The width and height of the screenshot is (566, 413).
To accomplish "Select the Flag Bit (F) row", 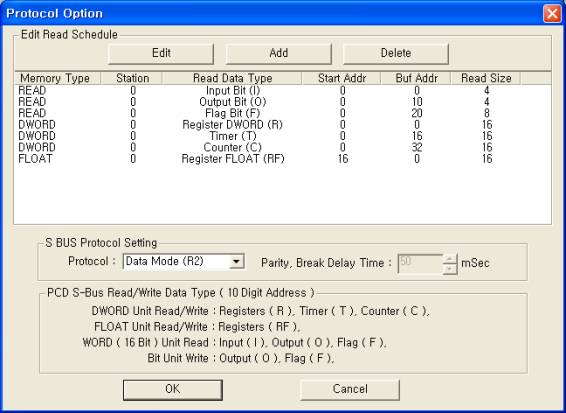I will tap(282, 113).
